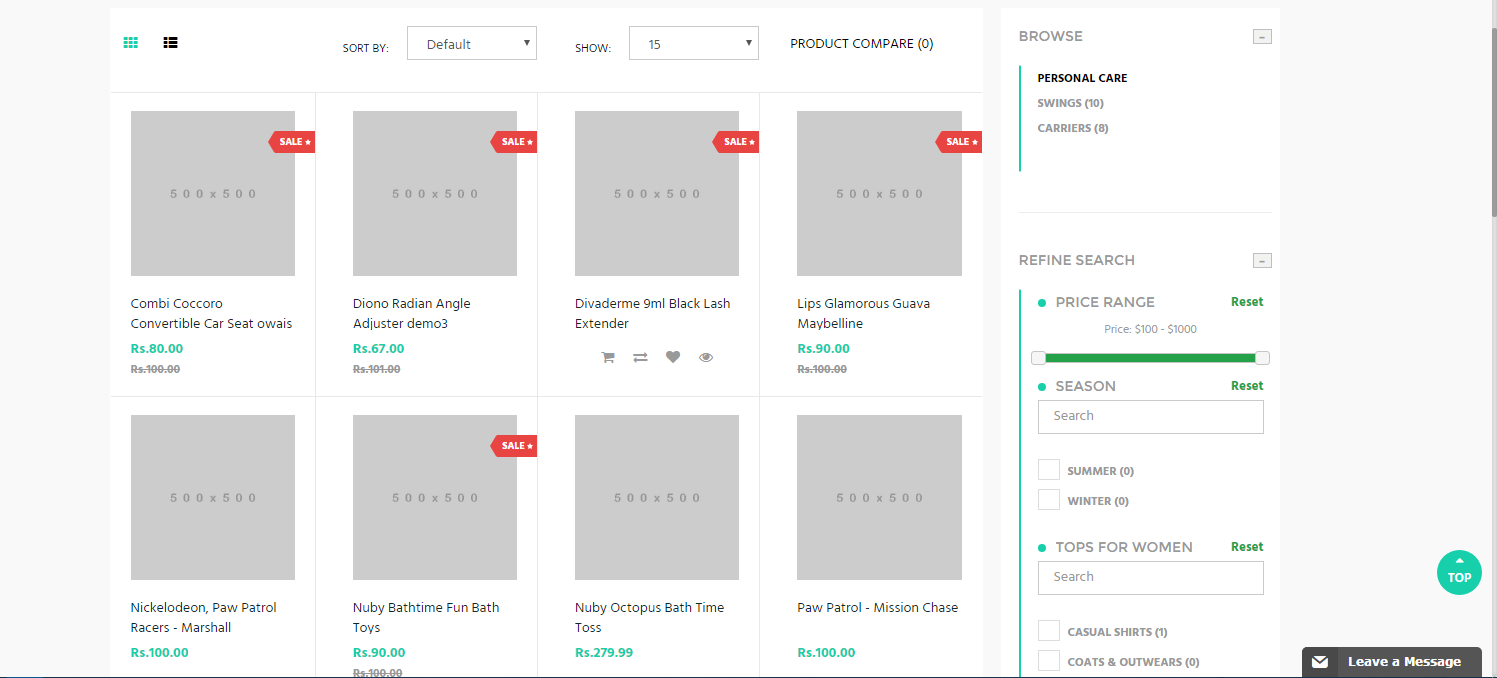Image resolution: width=1497 pixels, height=678 pixels.
Task: Open Lips Glamorous Guava Maybelline title
Action: (864, 313)
